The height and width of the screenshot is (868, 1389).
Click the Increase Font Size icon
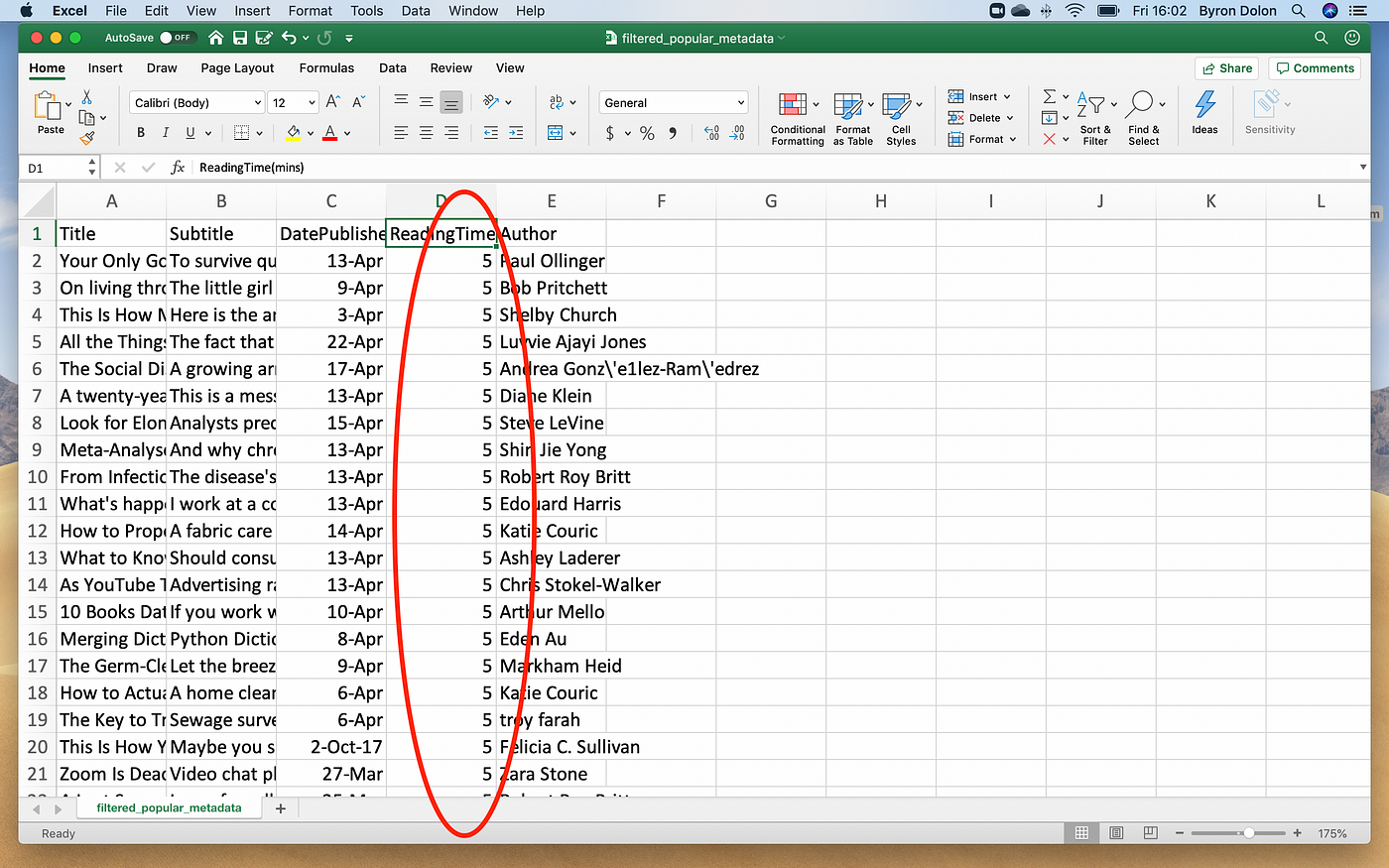[x=333, y=102]
